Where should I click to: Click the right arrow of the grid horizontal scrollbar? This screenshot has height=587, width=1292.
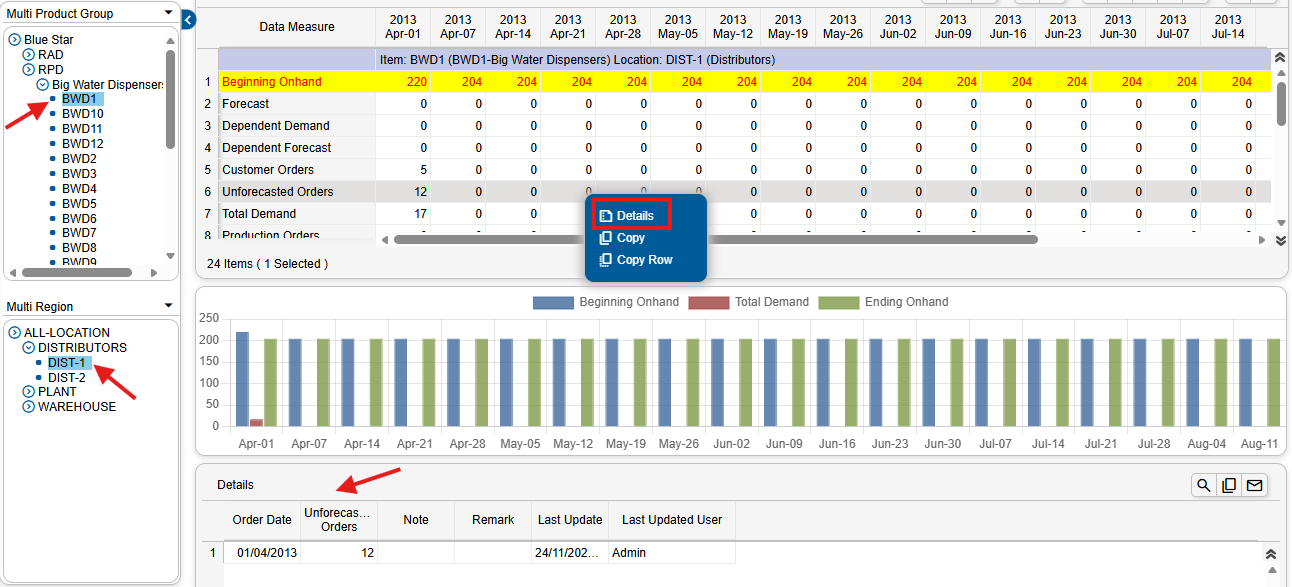(1264, 240)
